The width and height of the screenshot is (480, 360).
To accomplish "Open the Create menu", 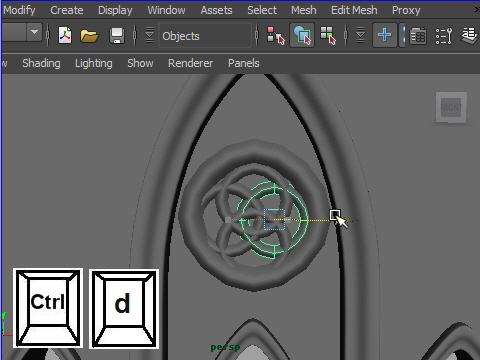I will (x=67, y=10).
